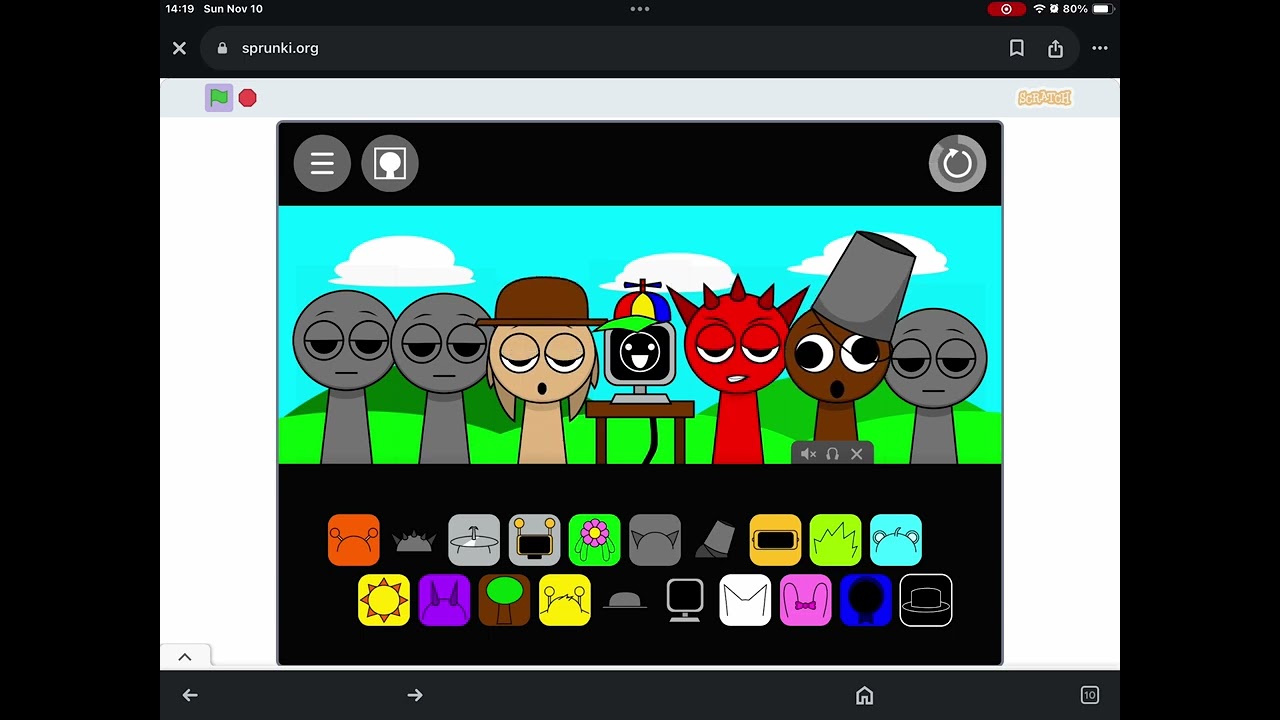Tap the three-dot multitasking control at top
This screenshot has width=1280, height=720.
click(x=640, y=9)
